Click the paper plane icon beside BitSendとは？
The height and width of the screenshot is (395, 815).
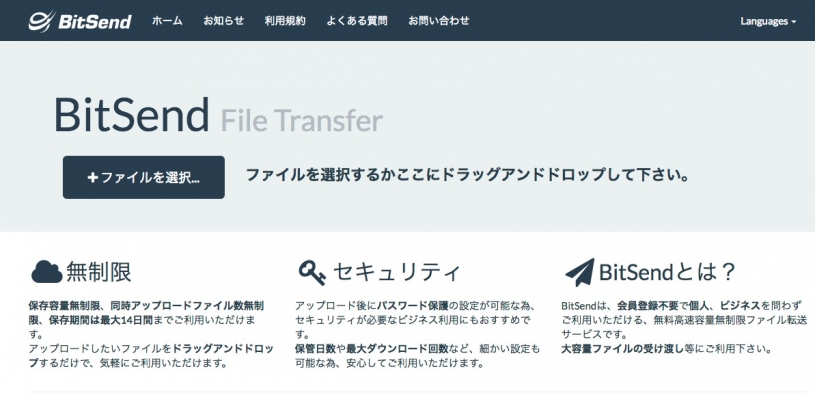(579, 272)
